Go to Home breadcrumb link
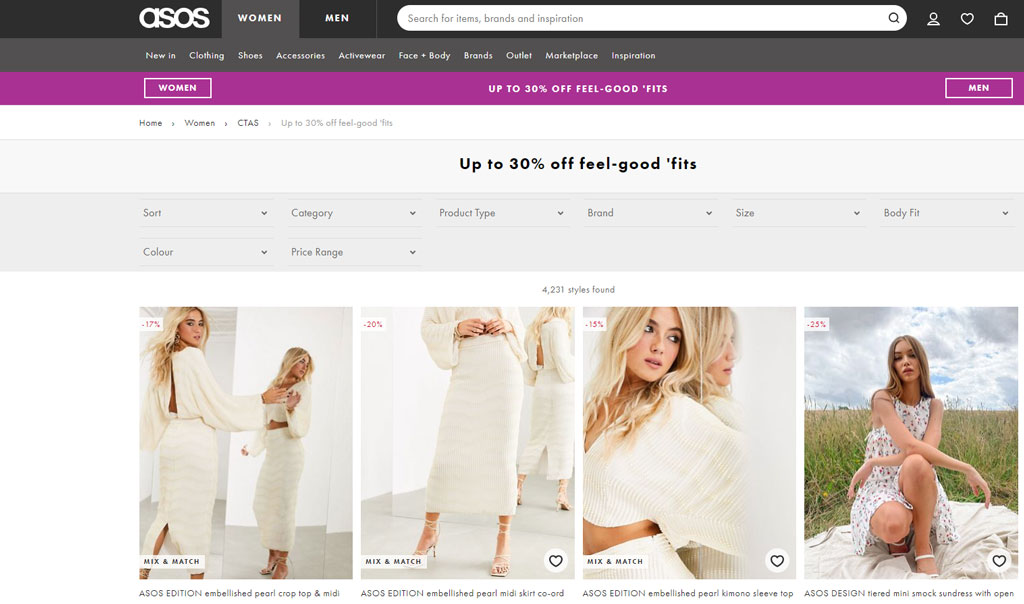 (151, 123)
